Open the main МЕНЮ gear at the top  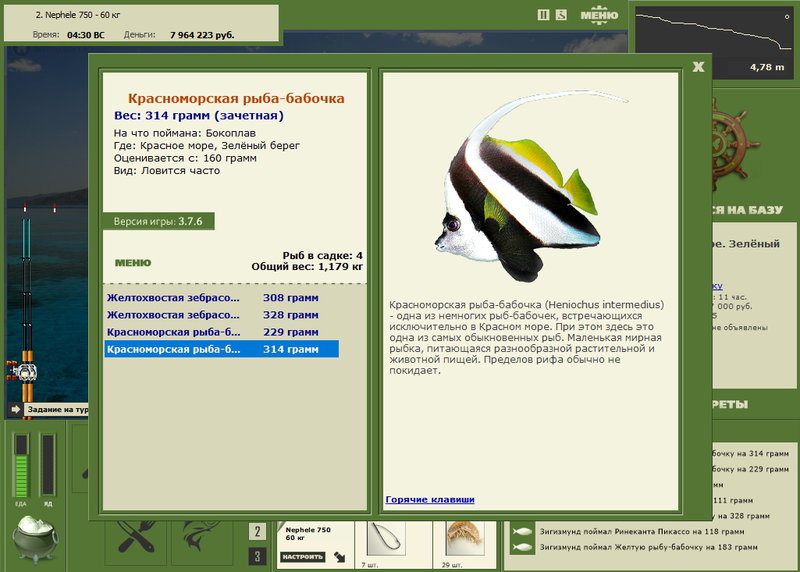point(599,15)
